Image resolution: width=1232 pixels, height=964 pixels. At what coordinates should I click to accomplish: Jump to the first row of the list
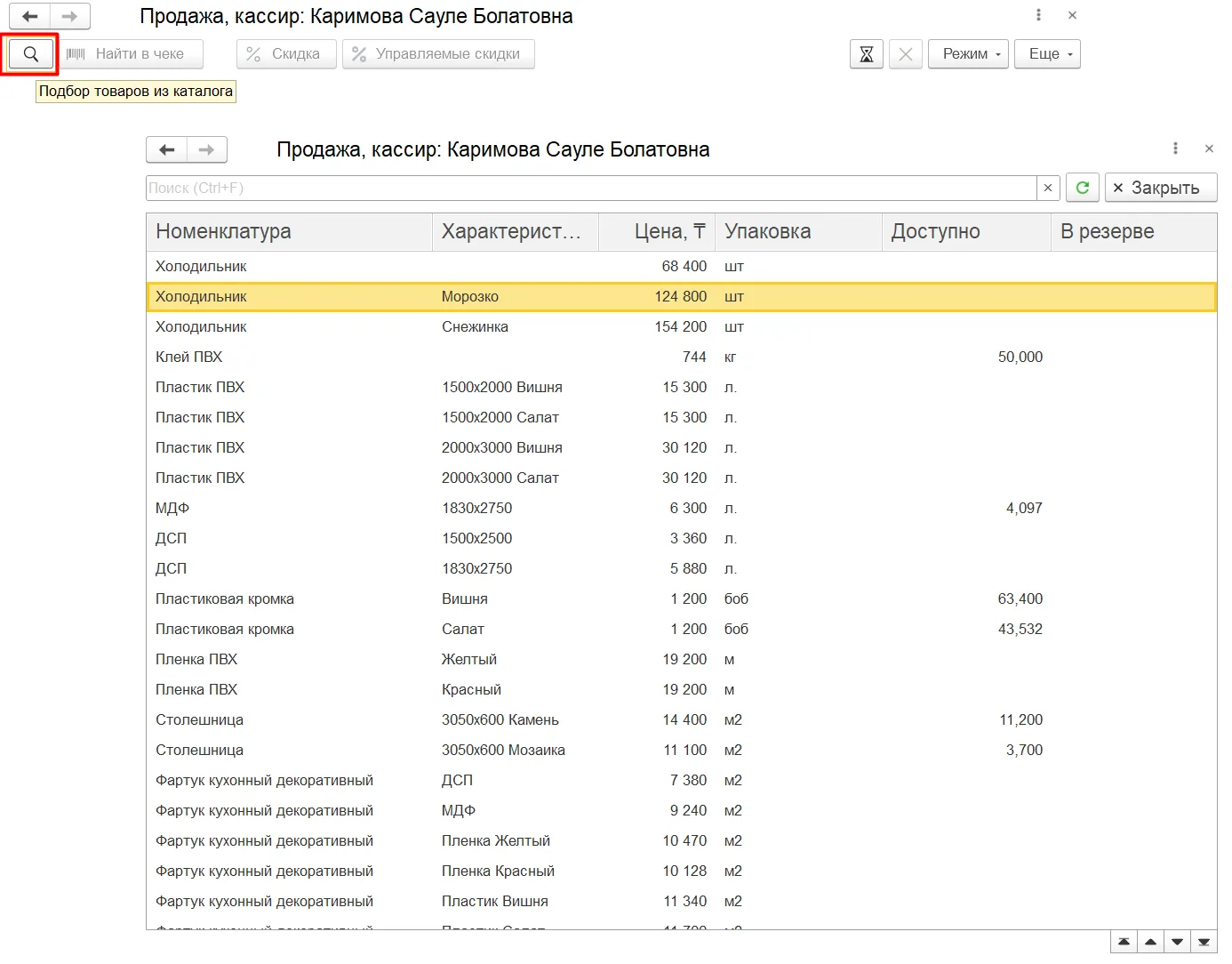click(x=1124, y=942)
